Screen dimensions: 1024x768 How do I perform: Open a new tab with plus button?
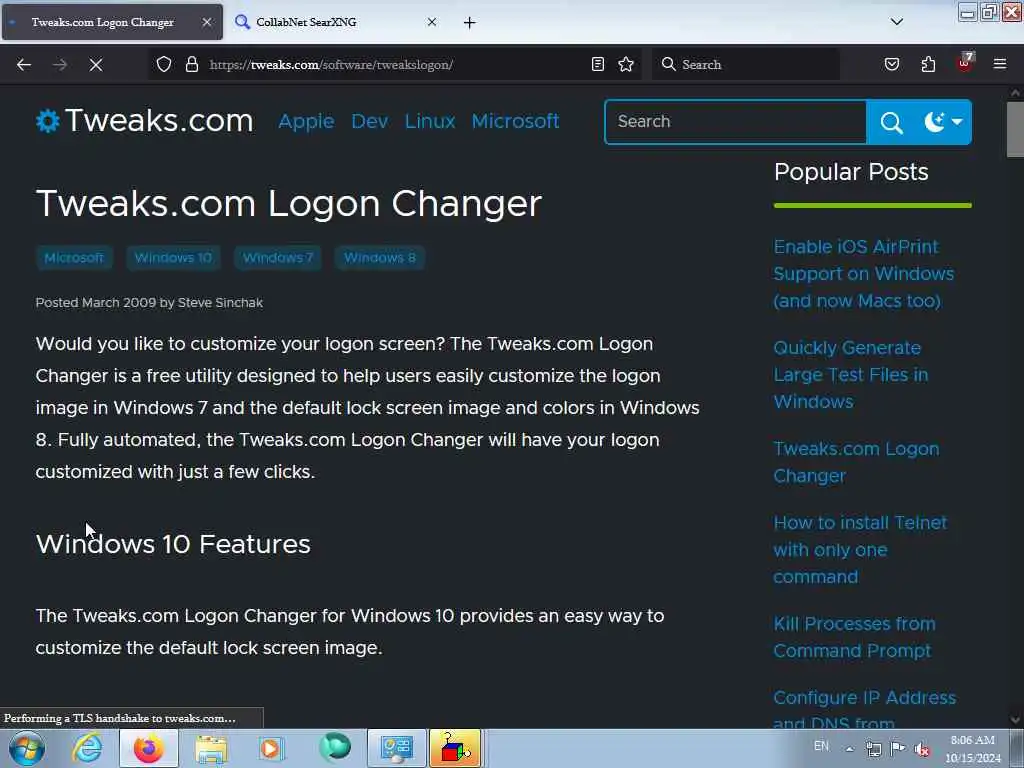tap(470, 22)
